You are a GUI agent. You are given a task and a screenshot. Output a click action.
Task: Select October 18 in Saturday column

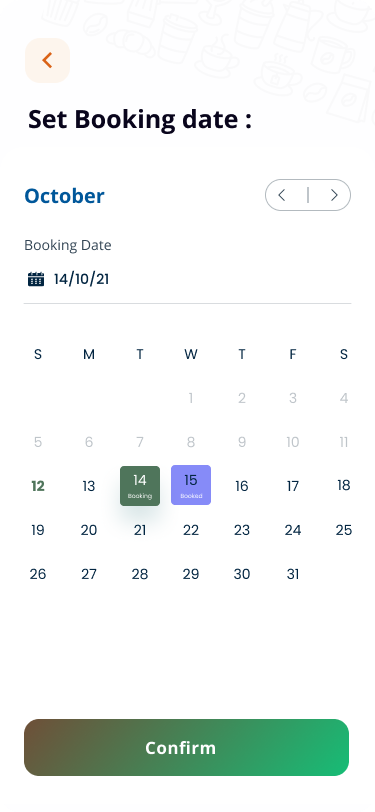pyautogui.click(x=343, y=485)
